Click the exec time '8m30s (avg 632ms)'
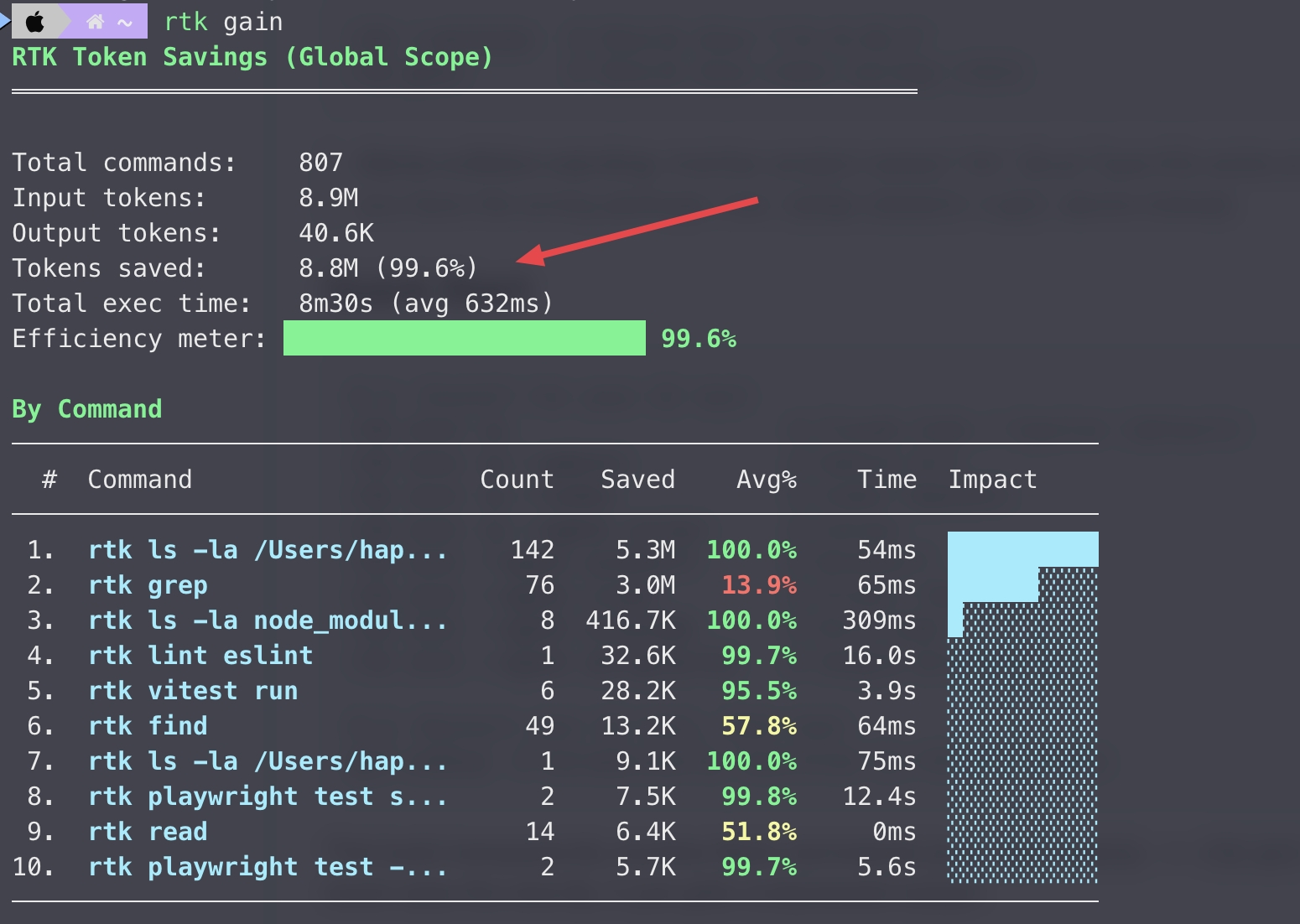The height and width of the screenshot is (924, 1300). [x=426, y=303]
